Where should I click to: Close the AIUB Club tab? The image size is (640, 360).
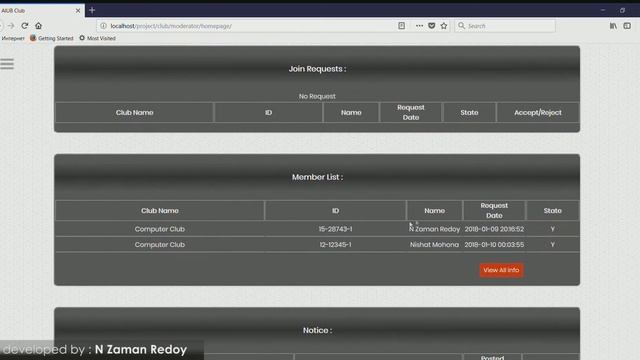click(78, 11)
